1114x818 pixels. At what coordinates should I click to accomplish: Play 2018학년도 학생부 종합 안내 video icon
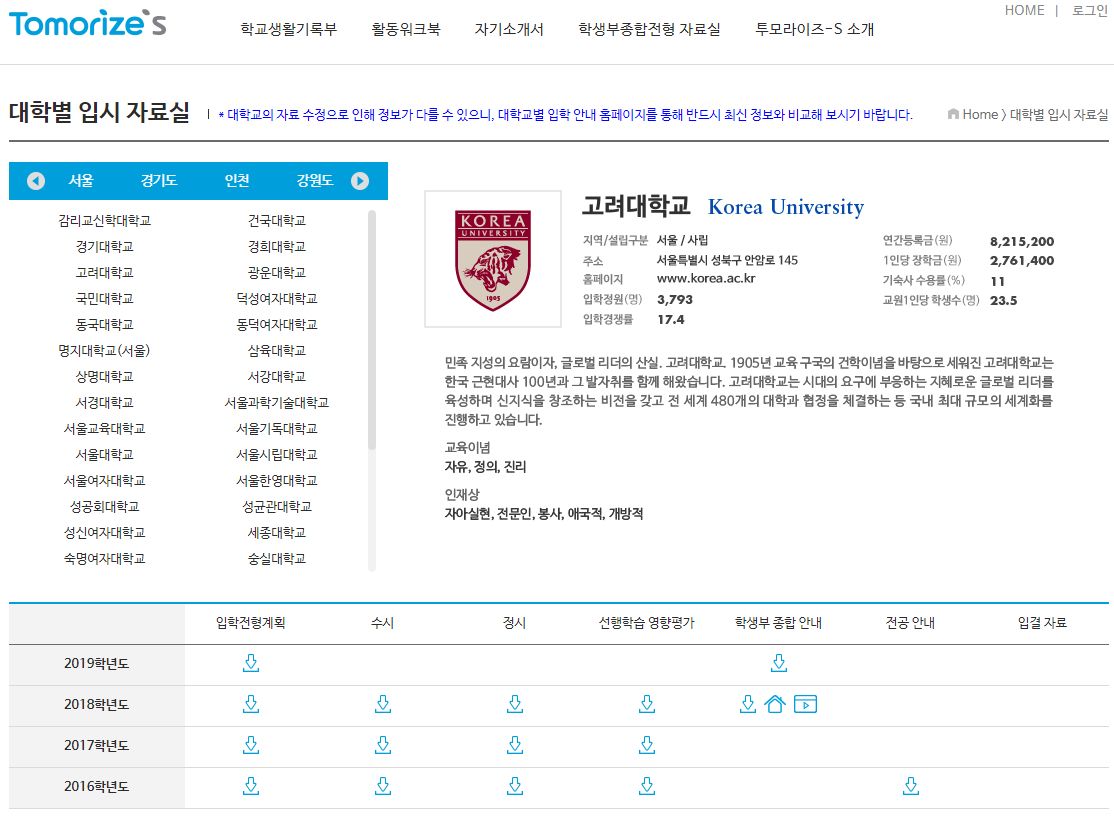[805, 704]
